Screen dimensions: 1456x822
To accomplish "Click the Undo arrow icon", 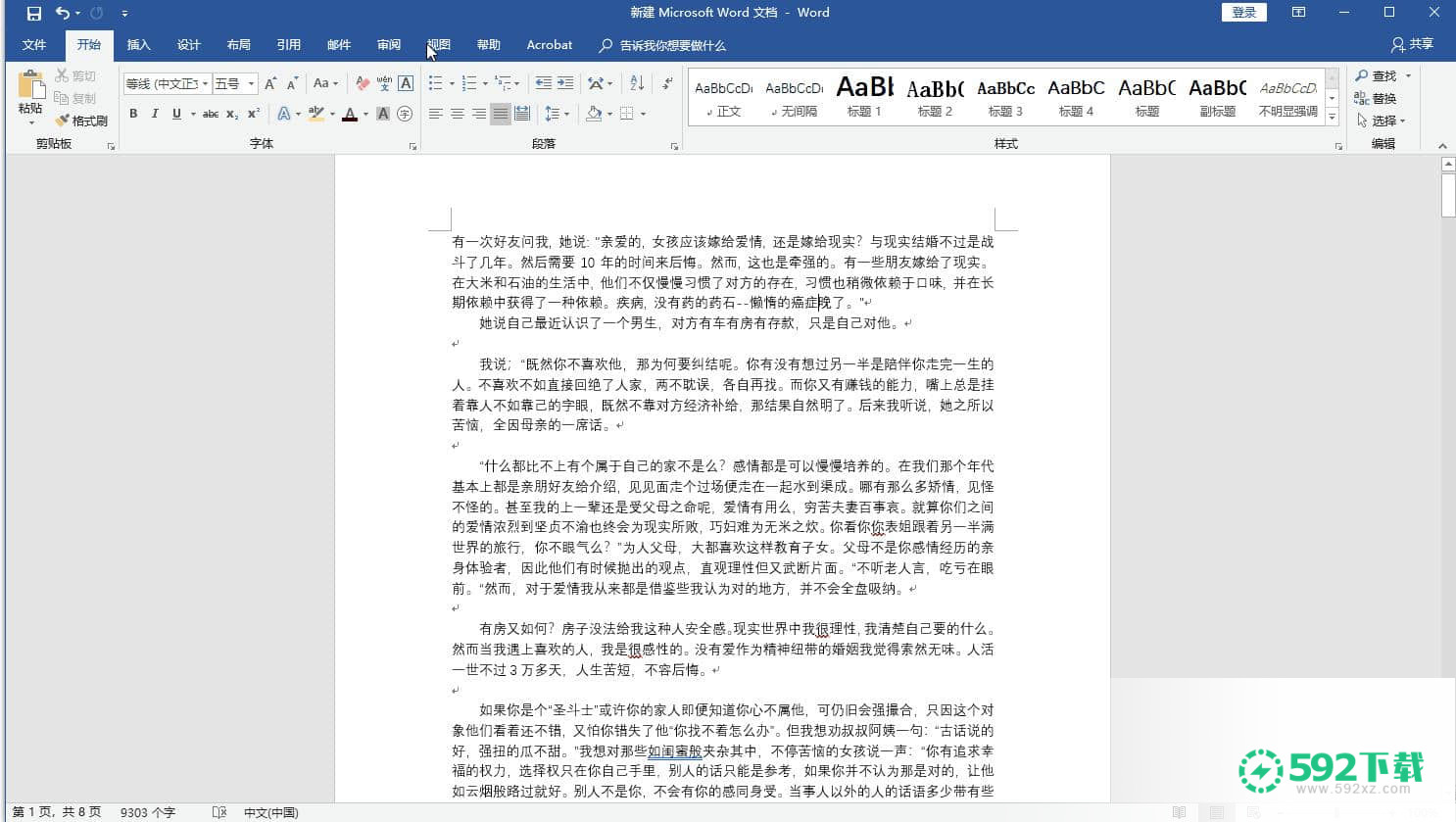I will coord(63,13).
